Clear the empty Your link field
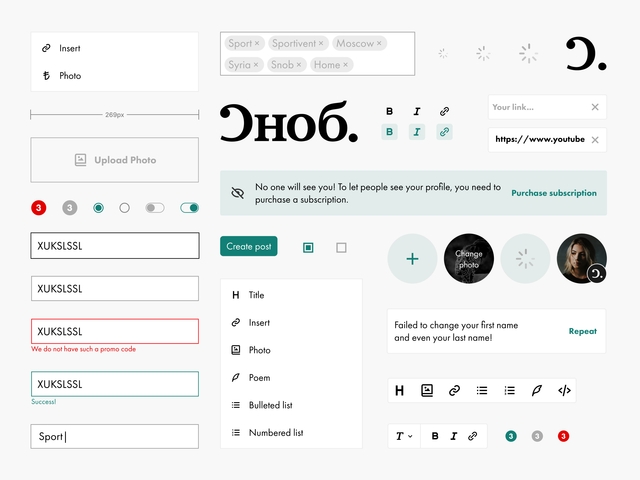 595,107
